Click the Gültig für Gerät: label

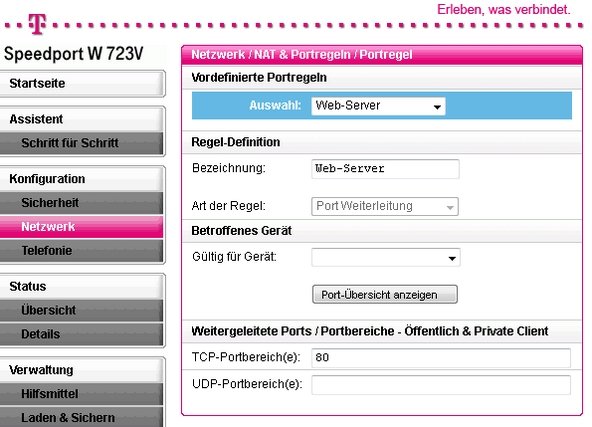[234, 257]
